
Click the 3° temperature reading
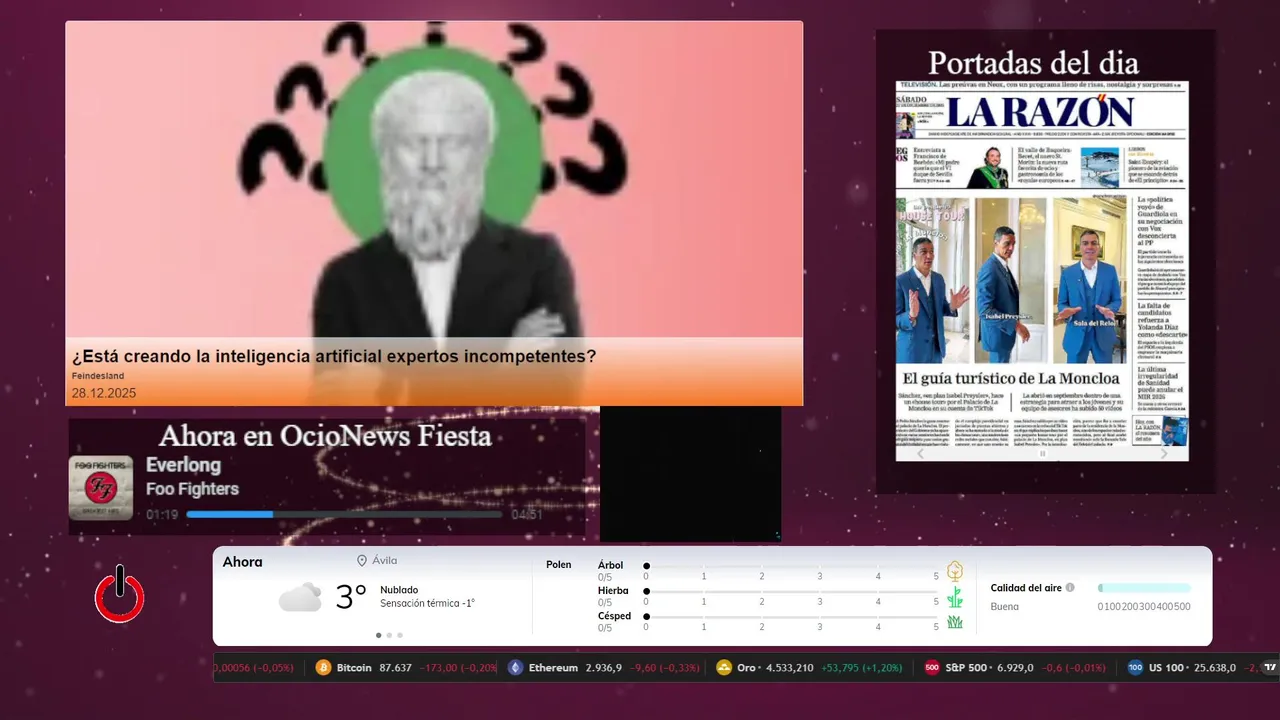(351, 598)
